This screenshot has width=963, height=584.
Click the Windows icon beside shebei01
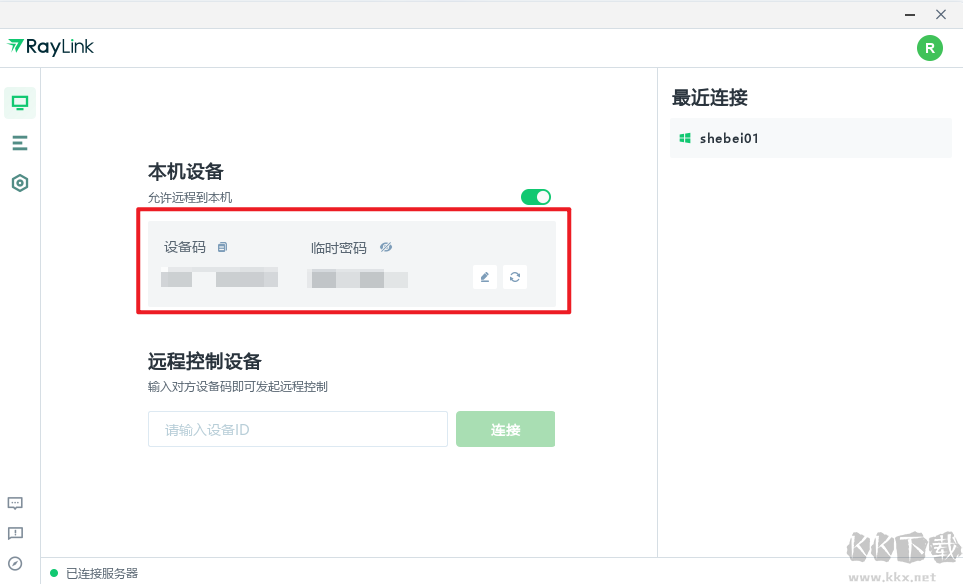(685, 138)
